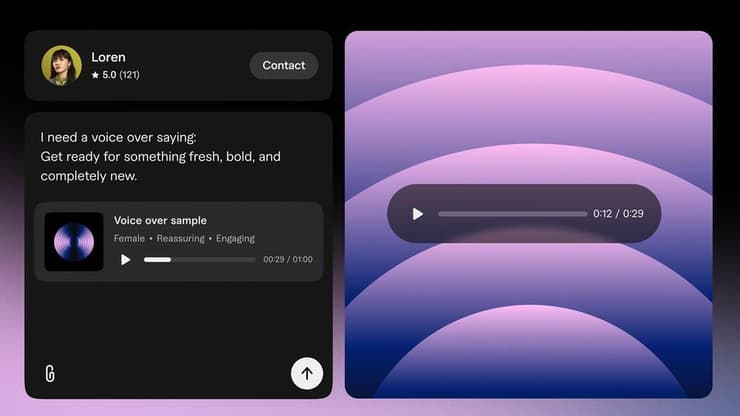Open Loren's profile avatar
740x416 pixels.
[x=61, y=65]
